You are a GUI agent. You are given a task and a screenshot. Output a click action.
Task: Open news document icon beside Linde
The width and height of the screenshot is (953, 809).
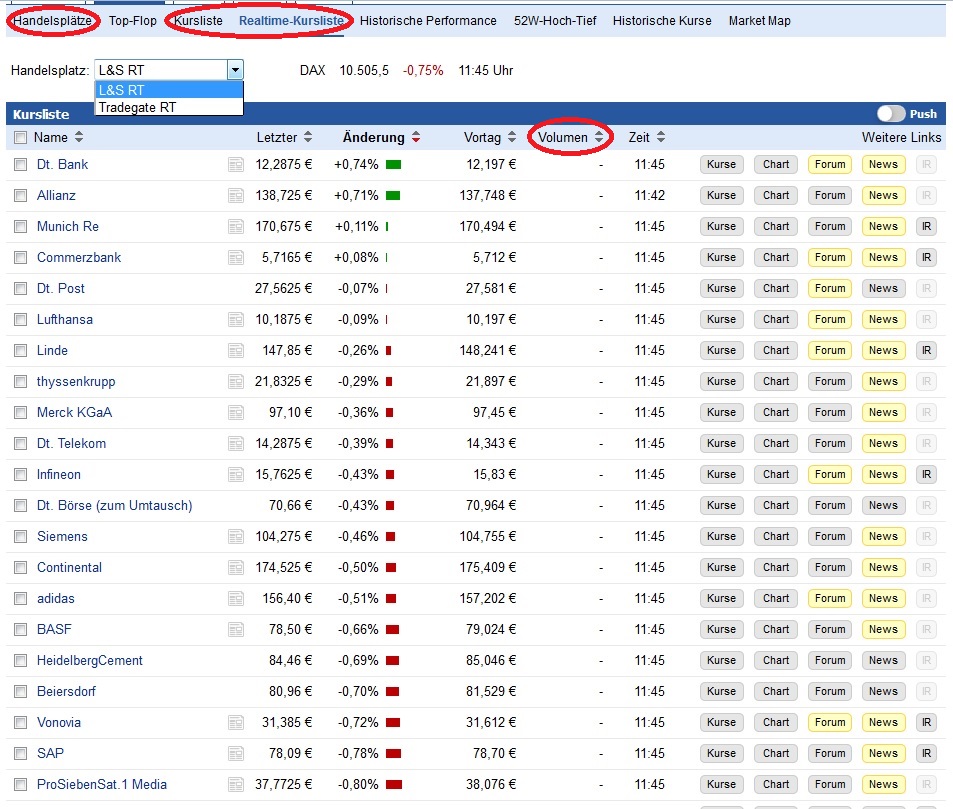tap(236, 351)
